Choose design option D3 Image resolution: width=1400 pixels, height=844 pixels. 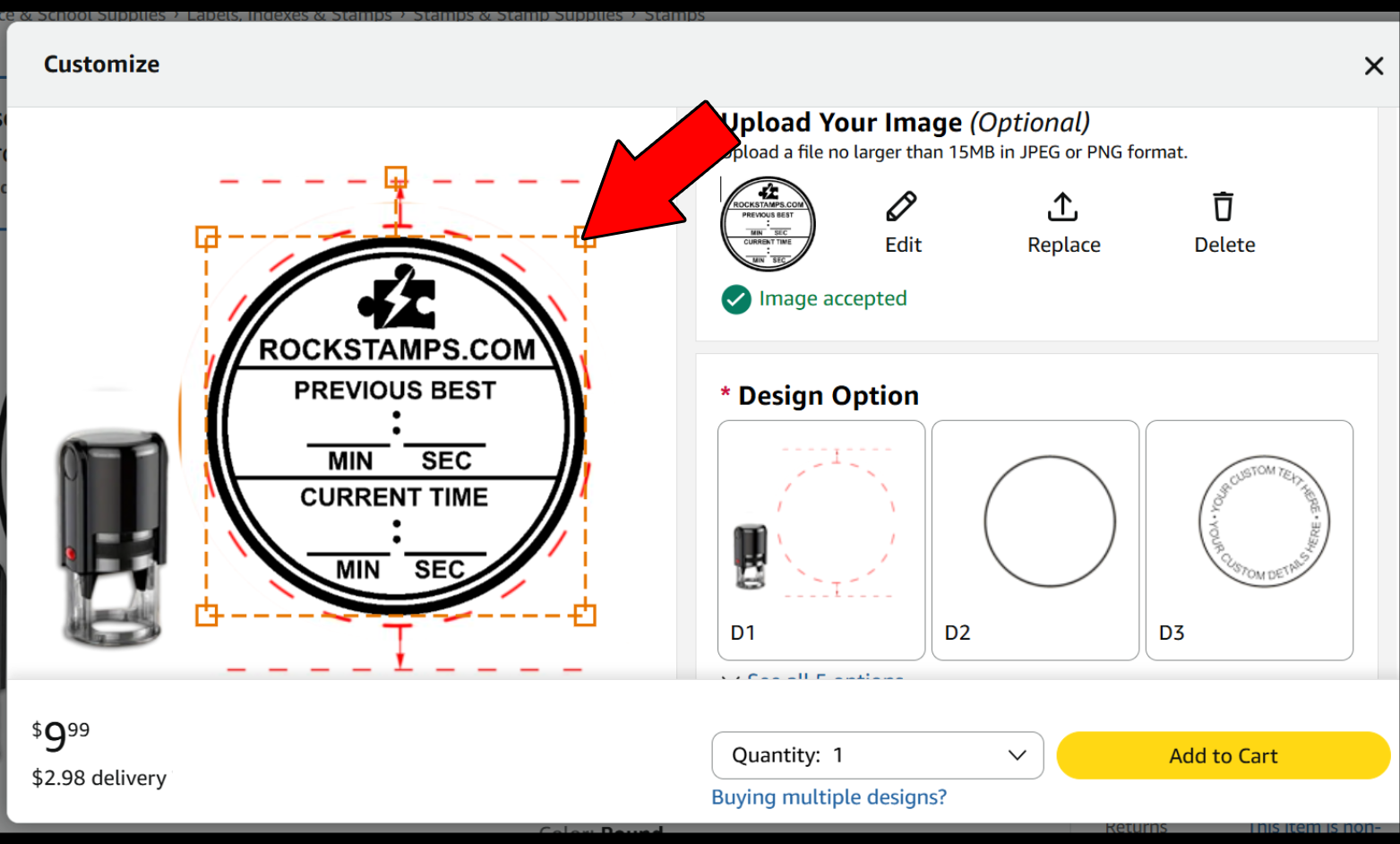tap(1250, 540)
